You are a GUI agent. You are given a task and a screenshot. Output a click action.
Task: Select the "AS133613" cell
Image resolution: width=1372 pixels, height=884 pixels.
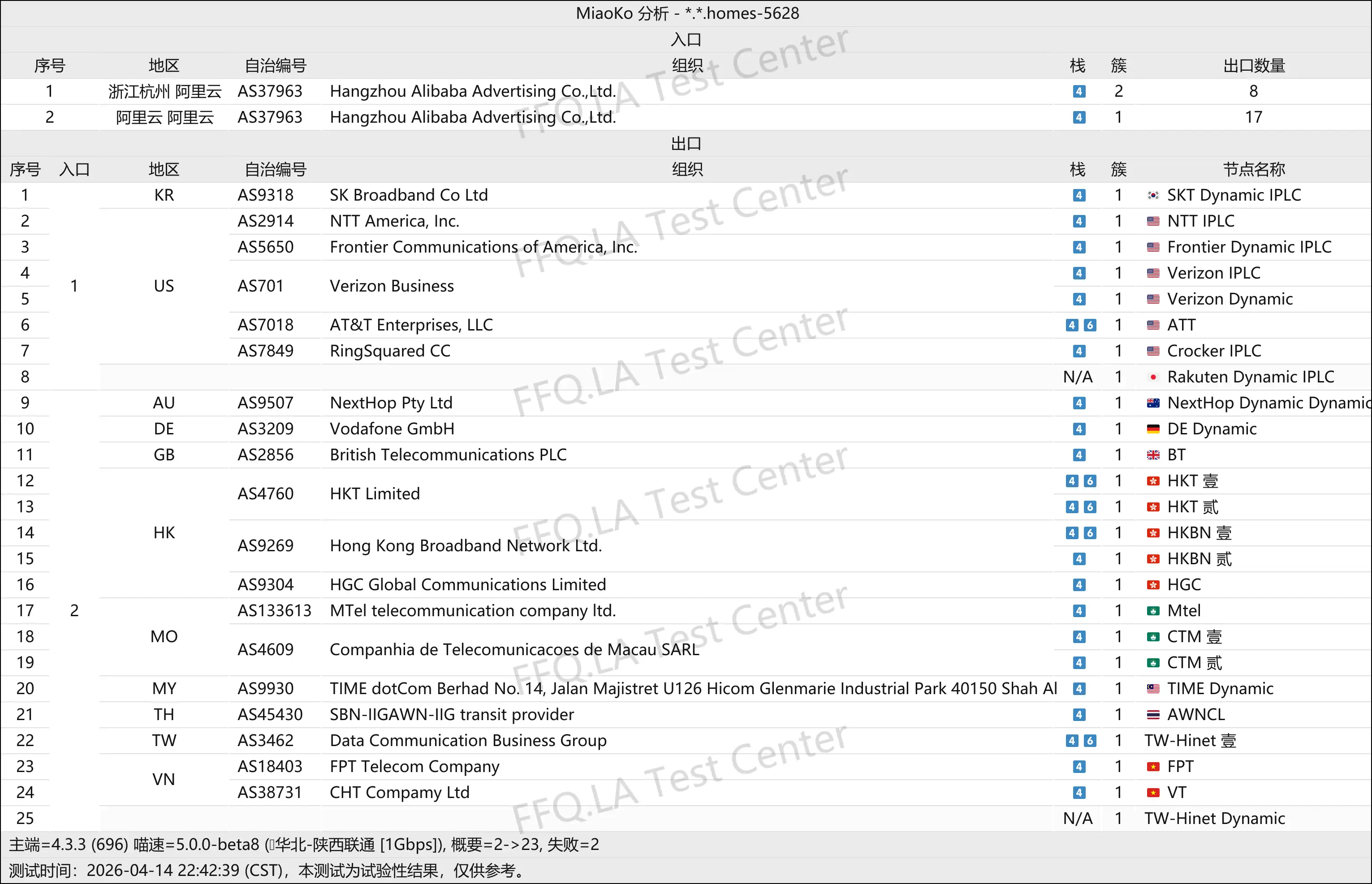click(x=275, y=611)
